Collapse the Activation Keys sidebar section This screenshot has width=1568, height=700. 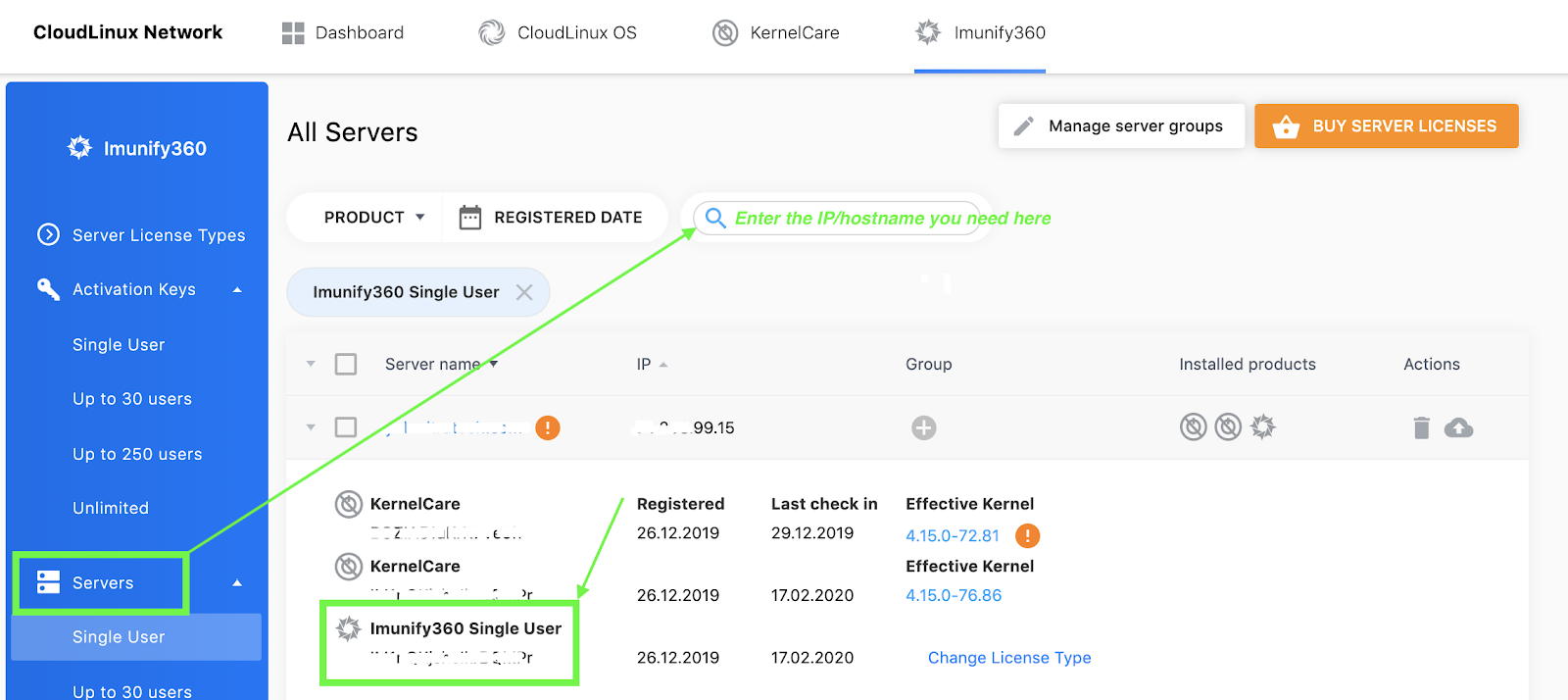[237, 290]
